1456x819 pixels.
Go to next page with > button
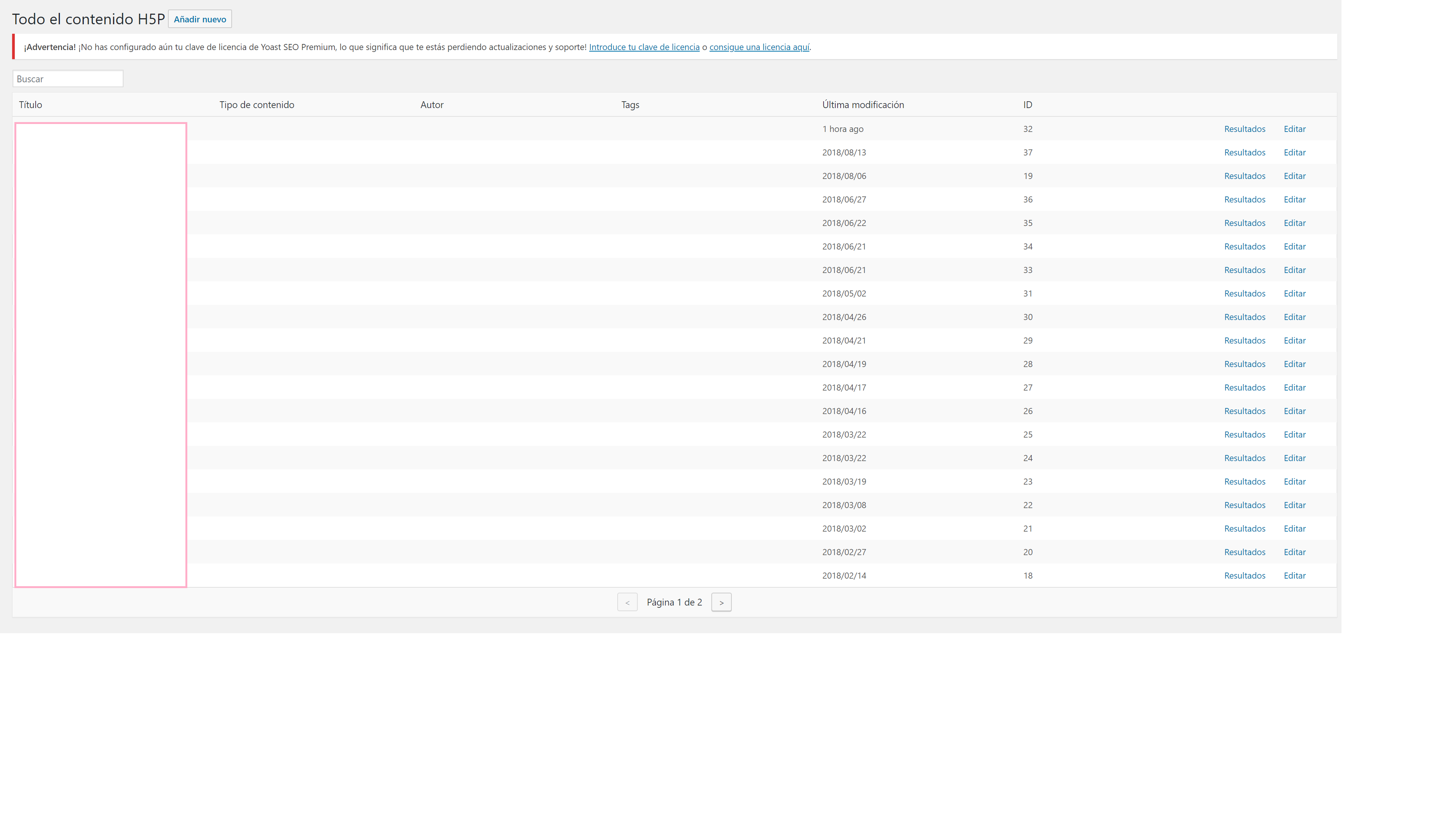721,602
